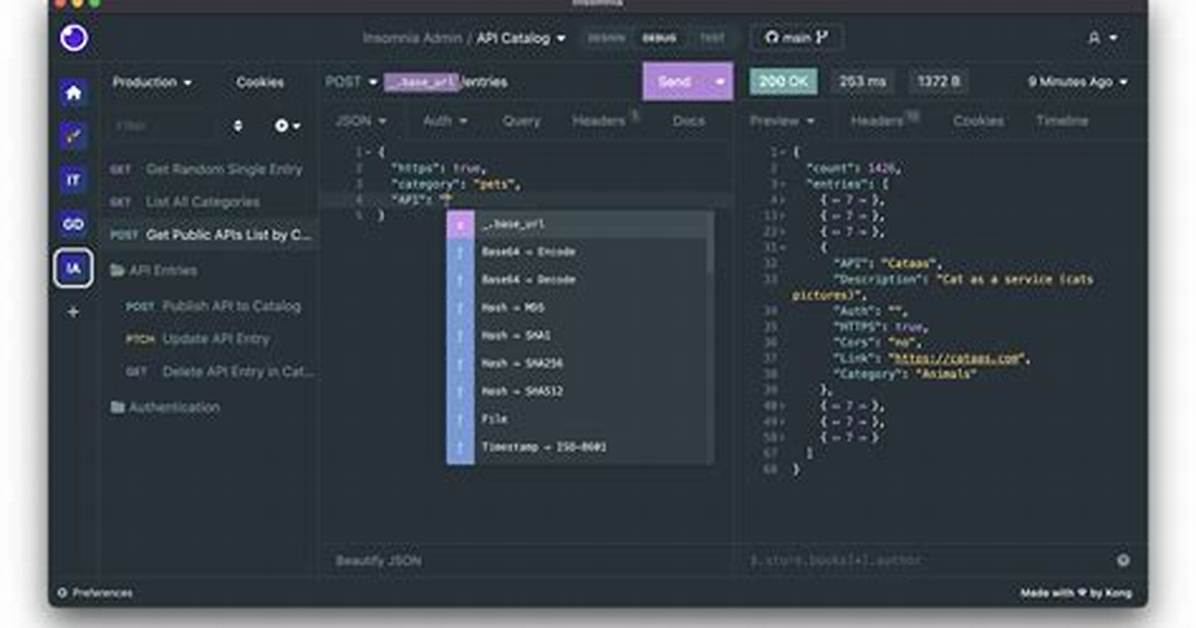This screenshot has width=1196, height=628.
Task: Open the response filter help gear icon
Action: tap(1123, 560)
